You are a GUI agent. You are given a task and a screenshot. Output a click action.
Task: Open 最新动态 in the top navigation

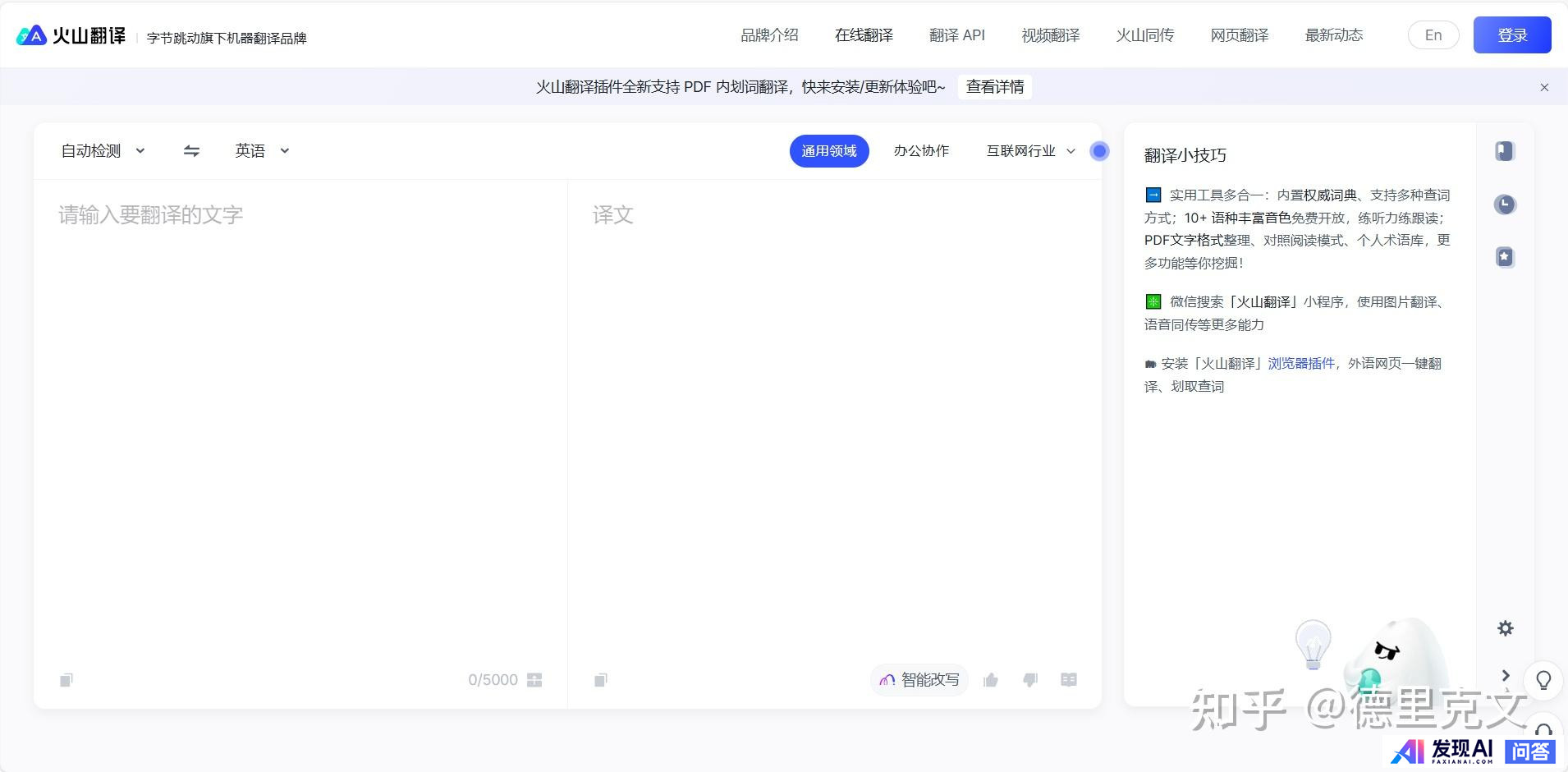[1334, 35]
